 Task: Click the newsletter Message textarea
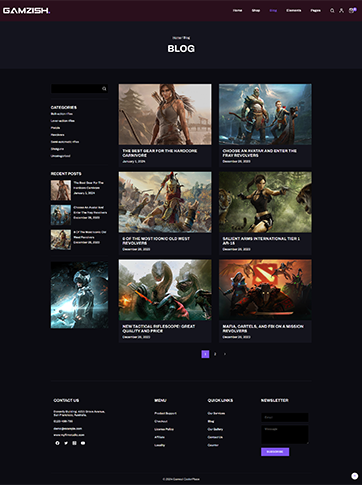coord(285,434)
